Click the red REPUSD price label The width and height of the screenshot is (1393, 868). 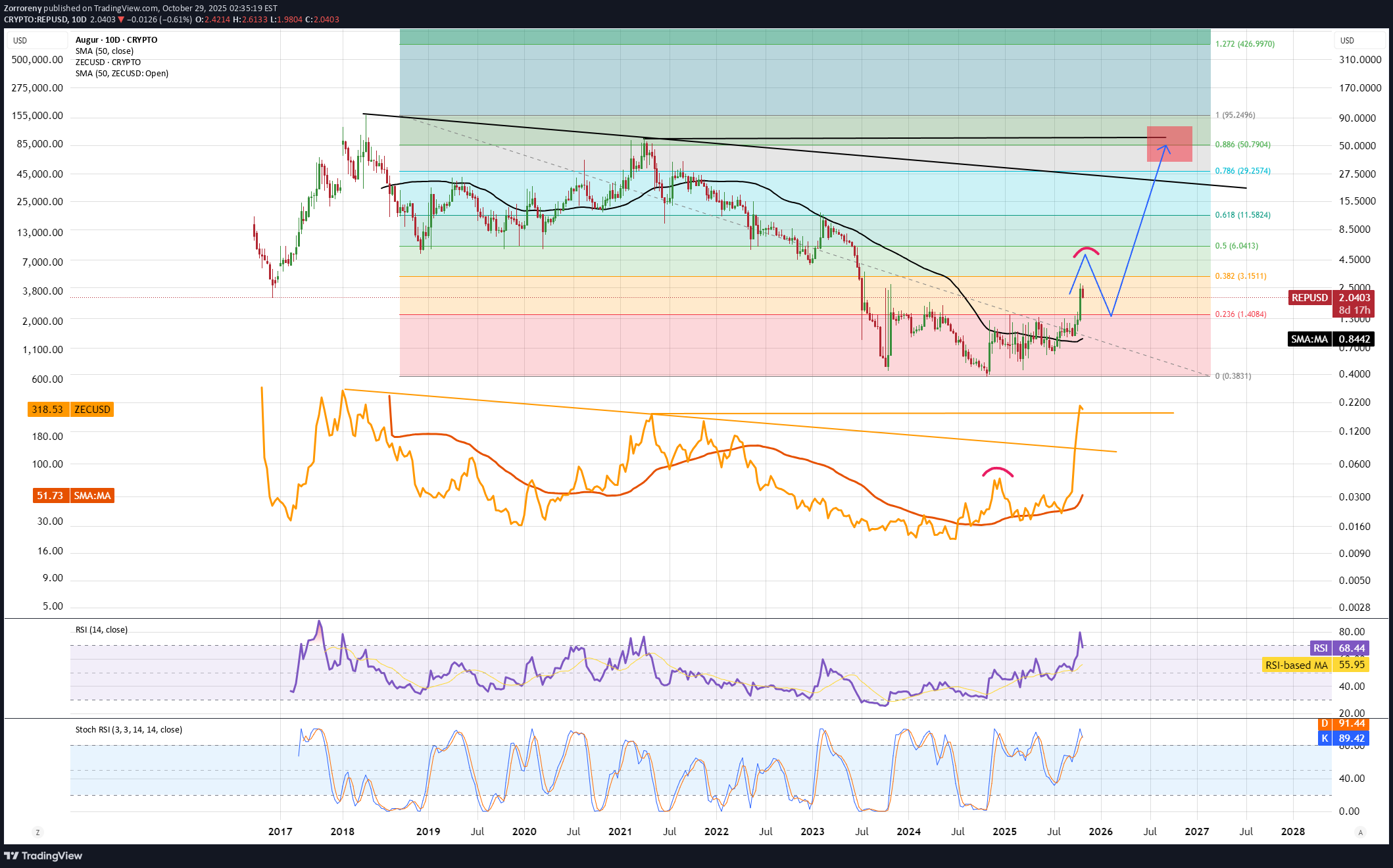[x=1309, y=298]
